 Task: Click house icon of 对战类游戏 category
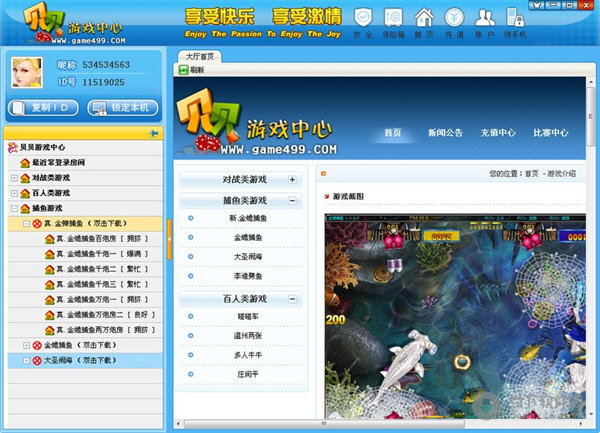click(x=25, y=178)
